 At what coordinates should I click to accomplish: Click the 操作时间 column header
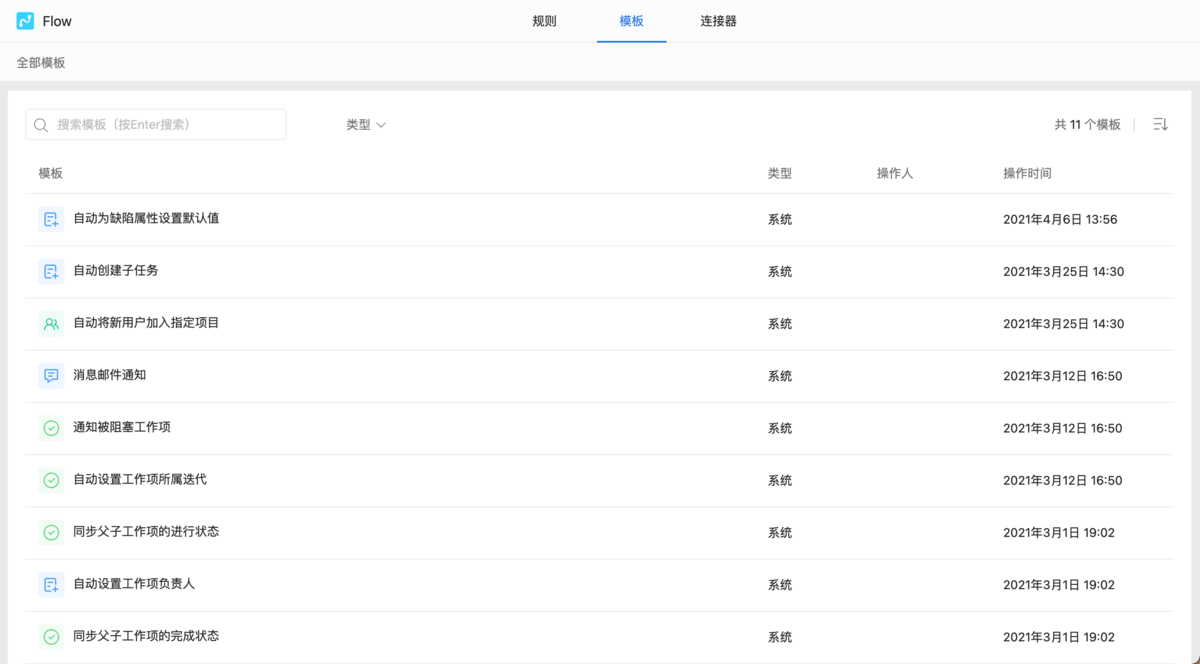1027,173
